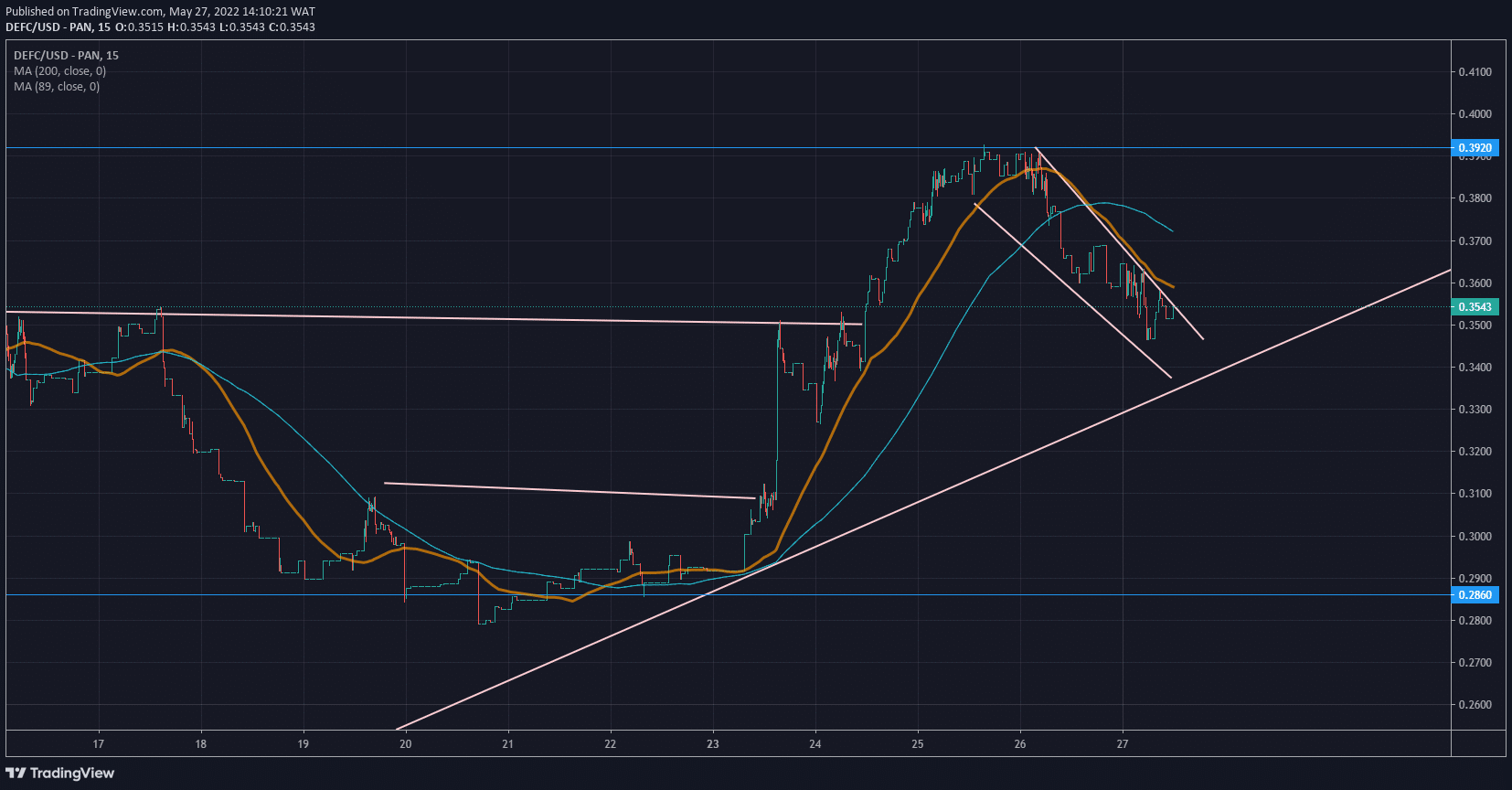Click the 0.3800 price axis tick
The height and width of the screenshot is (790, 1512).
(x=1475, y=198)
